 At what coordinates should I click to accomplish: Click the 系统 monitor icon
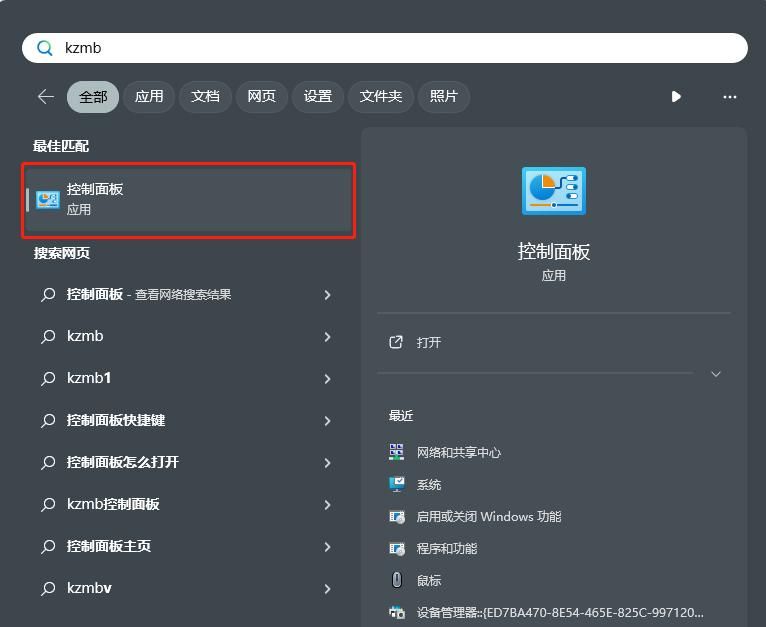(x=397, y=484)
